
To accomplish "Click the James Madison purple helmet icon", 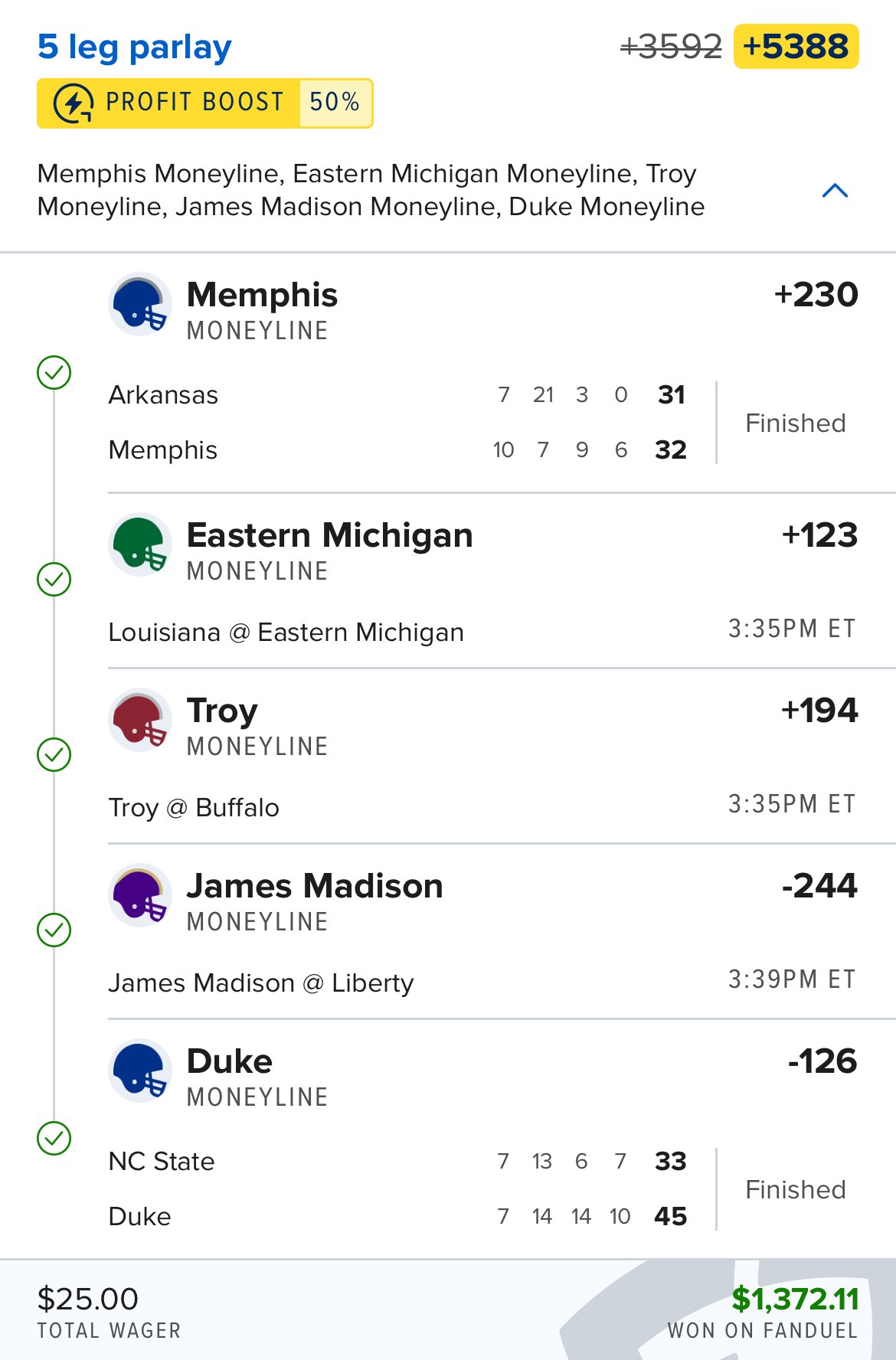I will [x=139, y=895].
